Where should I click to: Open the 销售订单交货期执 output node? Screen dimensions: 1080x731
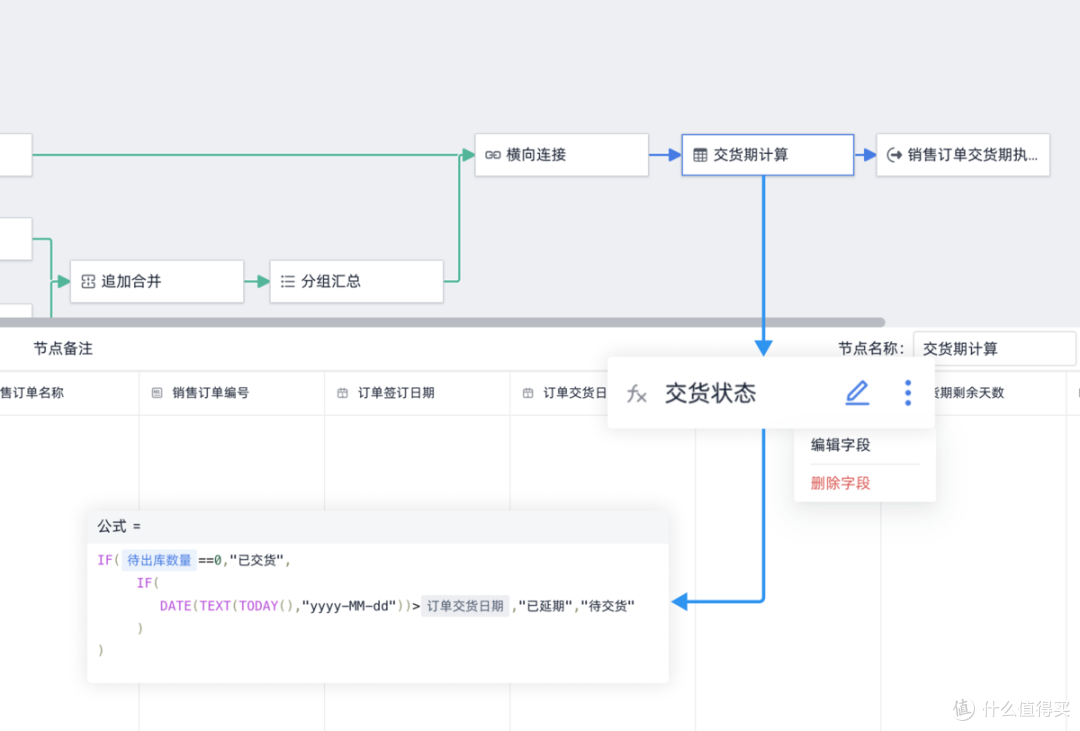963,155
